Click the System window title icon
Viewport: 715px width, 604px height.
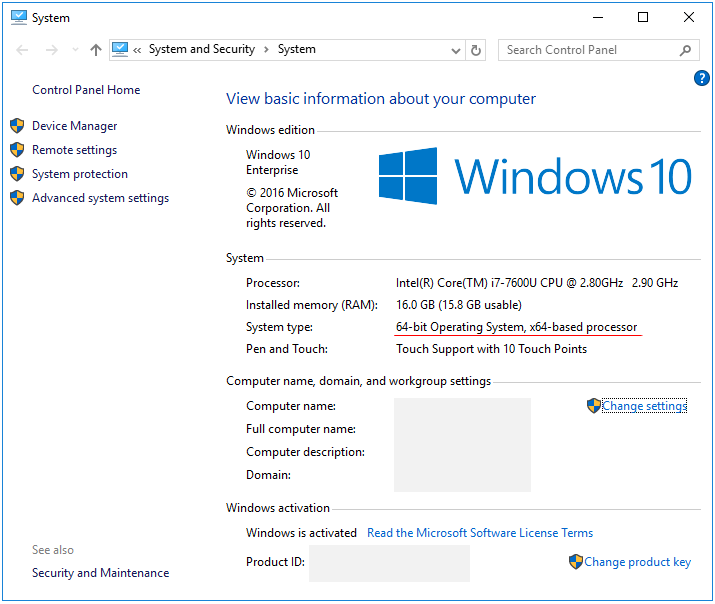point(19,18)
